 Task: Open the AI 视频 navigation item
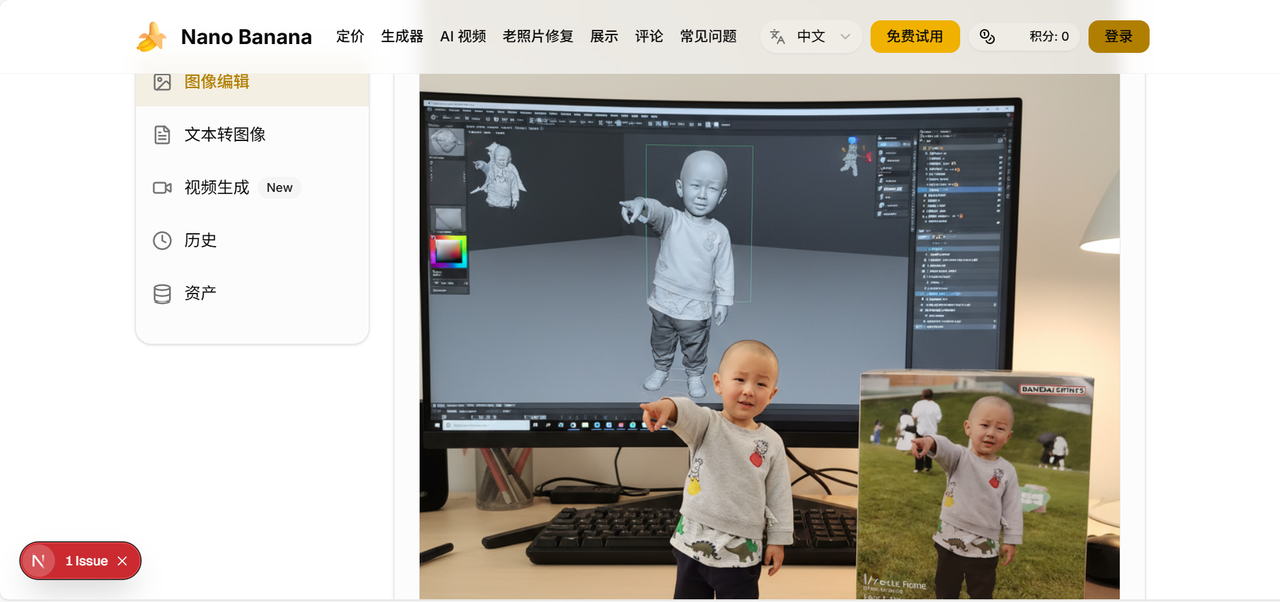[463, 37]
